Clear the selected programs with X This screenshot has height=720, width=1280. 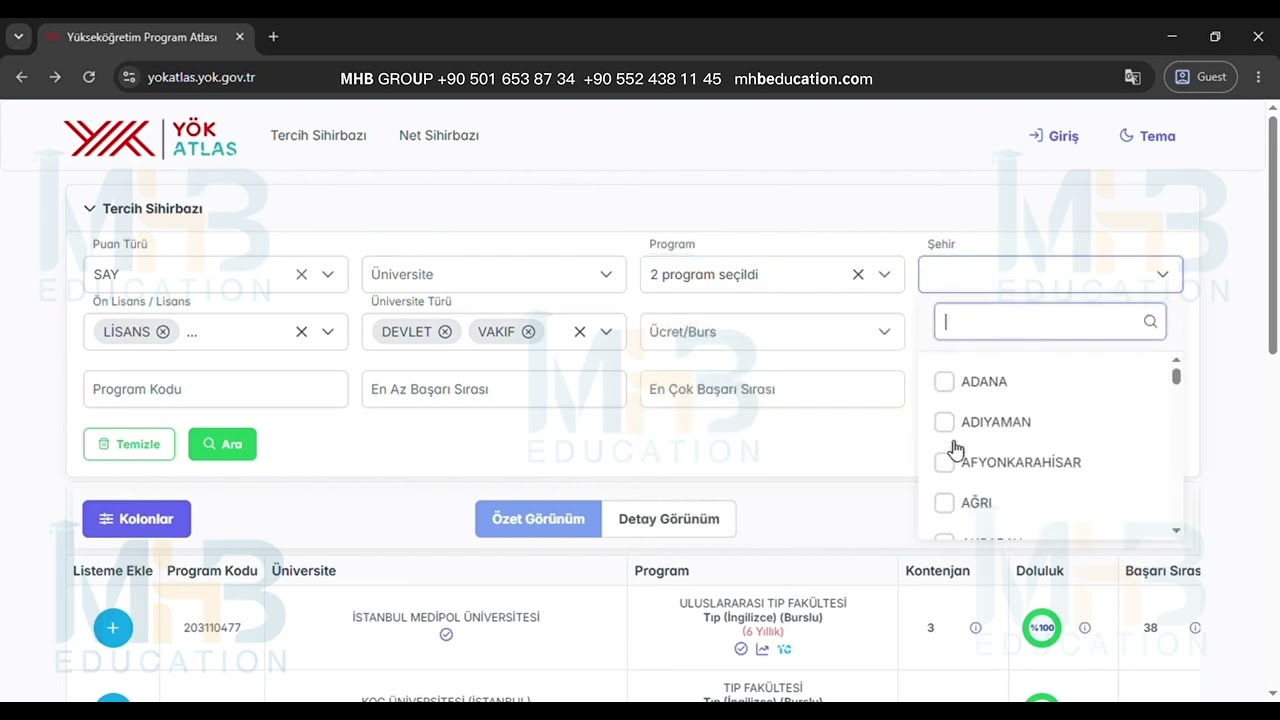(858, 274)
